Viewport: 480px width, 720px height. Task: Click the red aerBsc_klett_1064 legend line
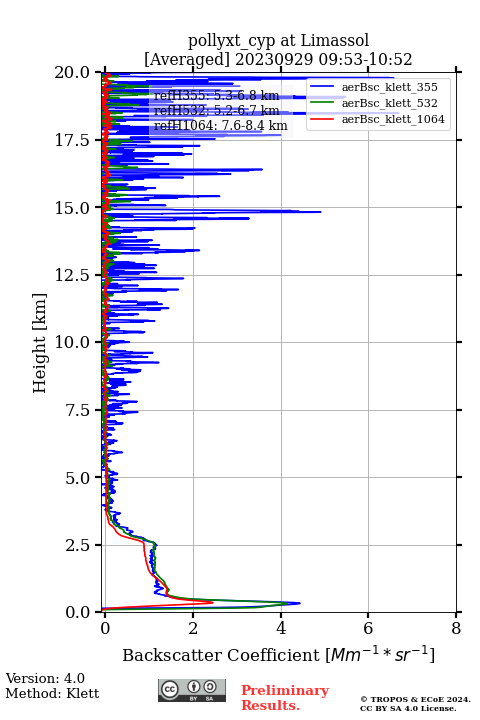[x=321, y=119]
